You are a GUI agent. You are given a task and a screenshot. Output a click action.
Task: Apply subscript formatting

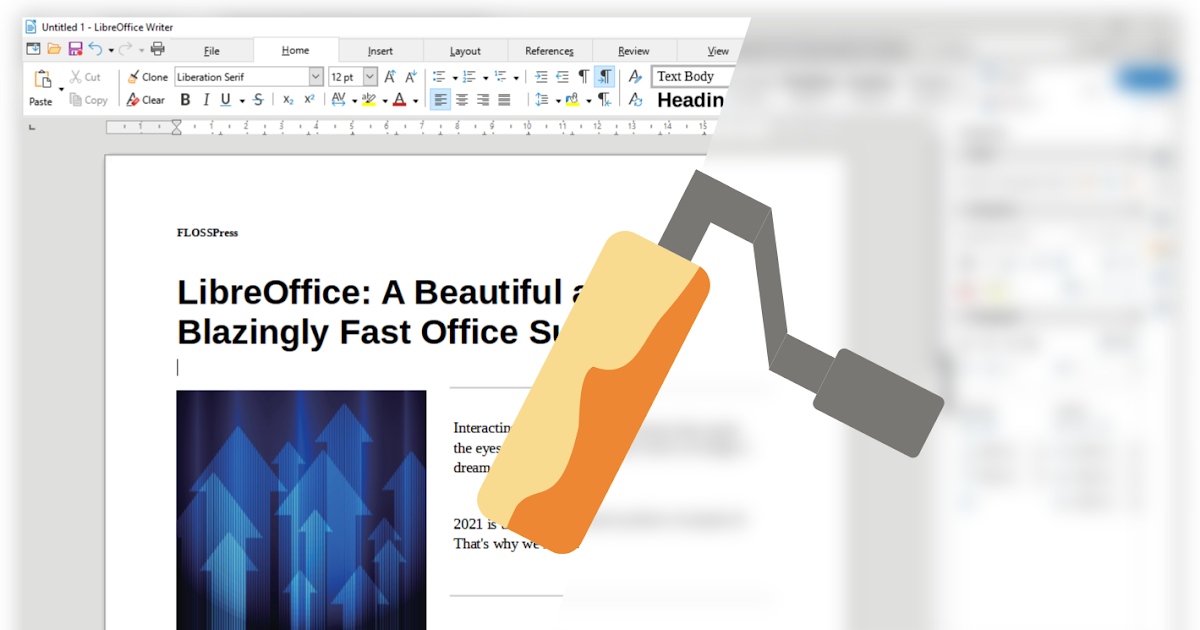click(288, 100)
